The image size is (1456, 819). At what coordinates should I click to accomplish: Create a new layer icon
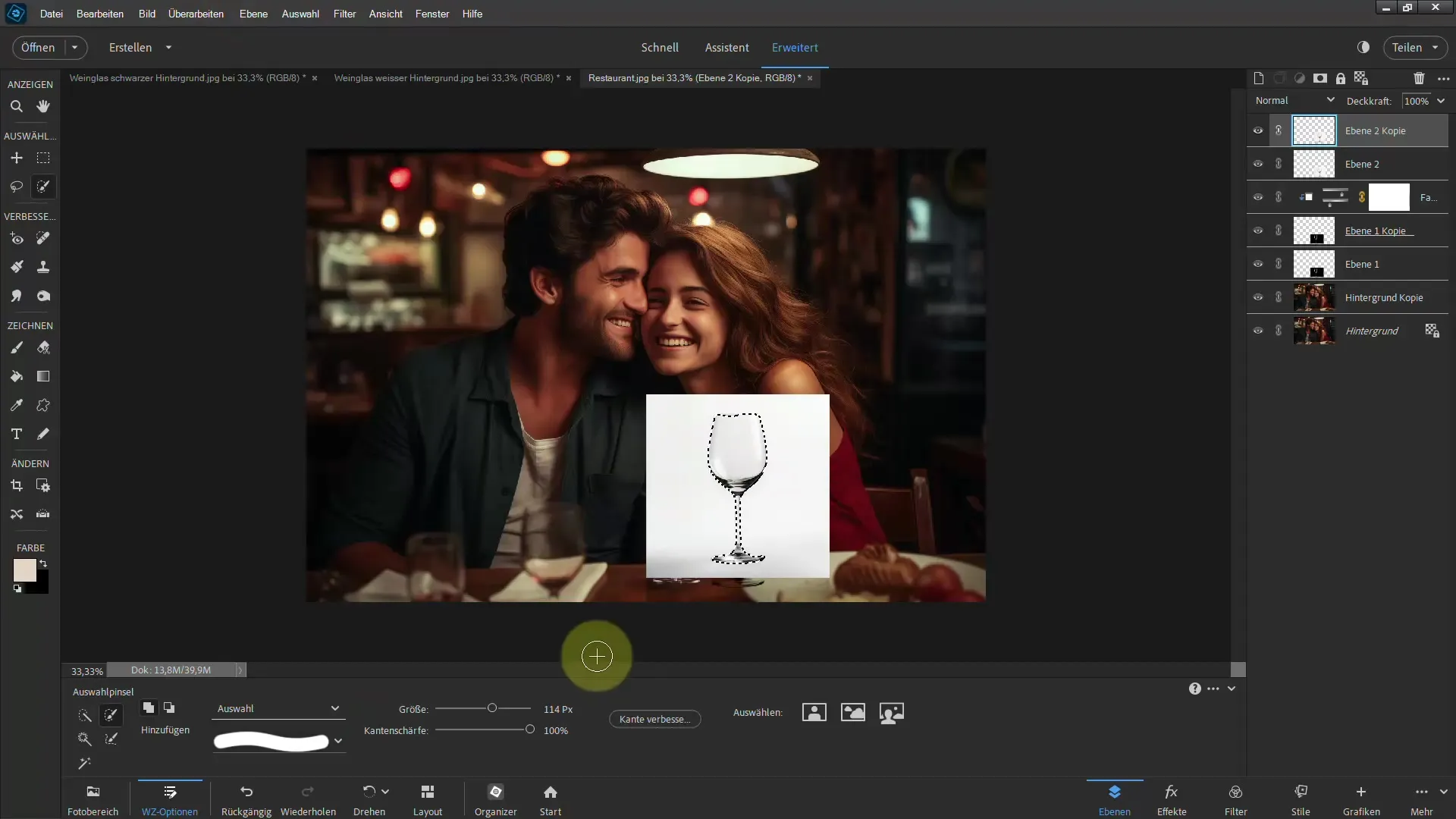click(x=1259, y=78)
